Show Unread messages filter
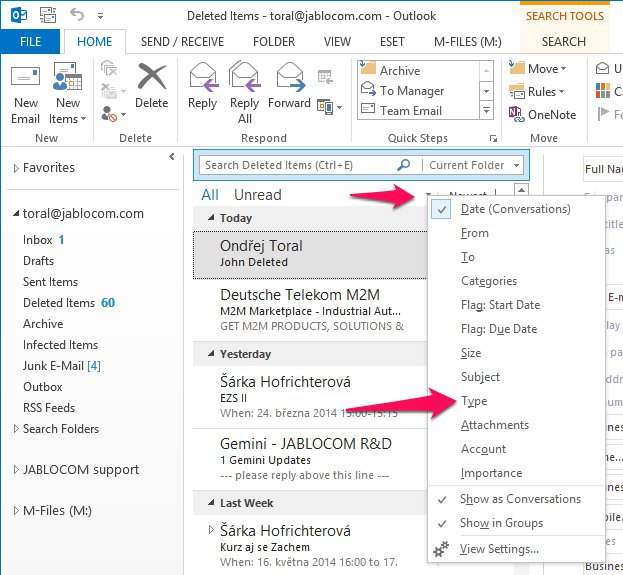The width and height of the screenshot is (623, 575). (x=257, y=195)
